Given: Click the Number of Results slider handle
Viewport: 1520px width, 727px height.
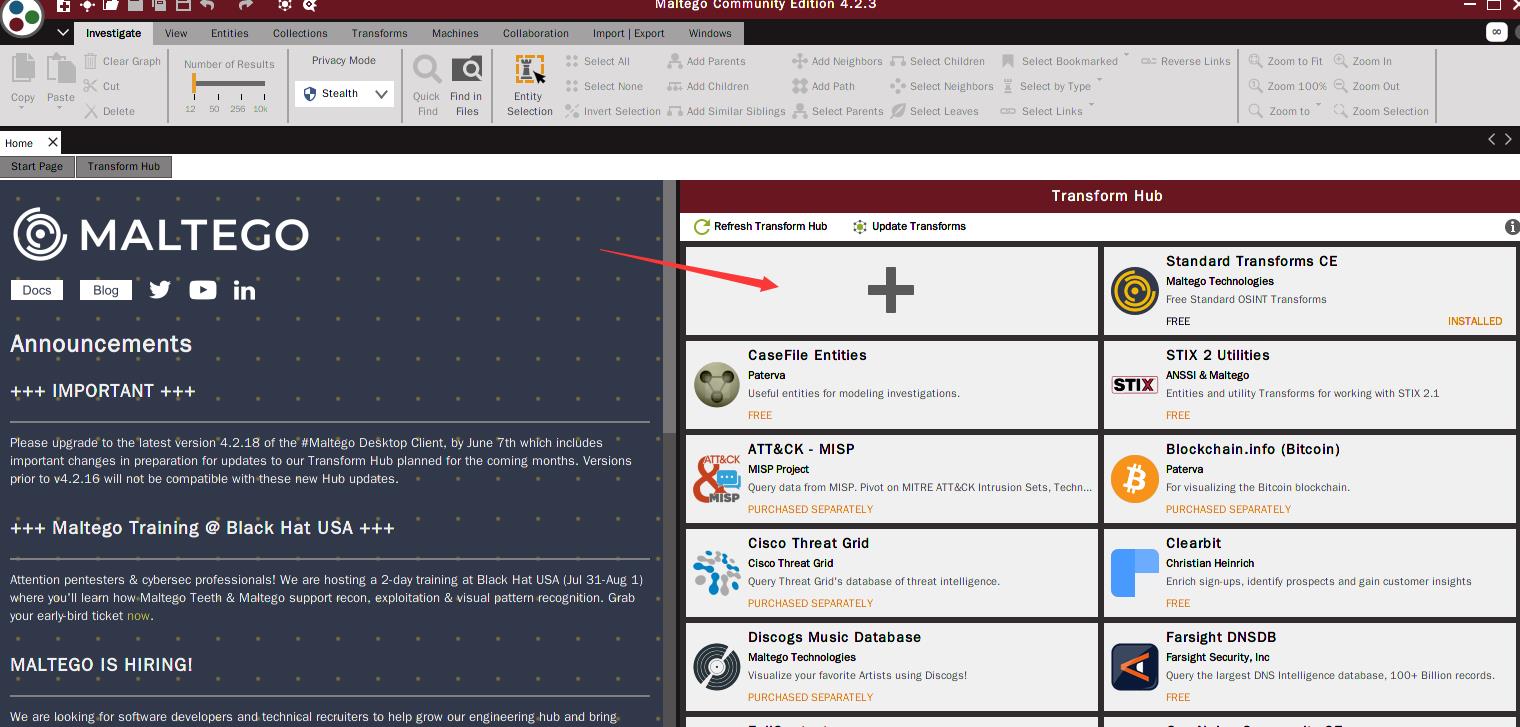Looking at the screenshot, I should point(193,84).
